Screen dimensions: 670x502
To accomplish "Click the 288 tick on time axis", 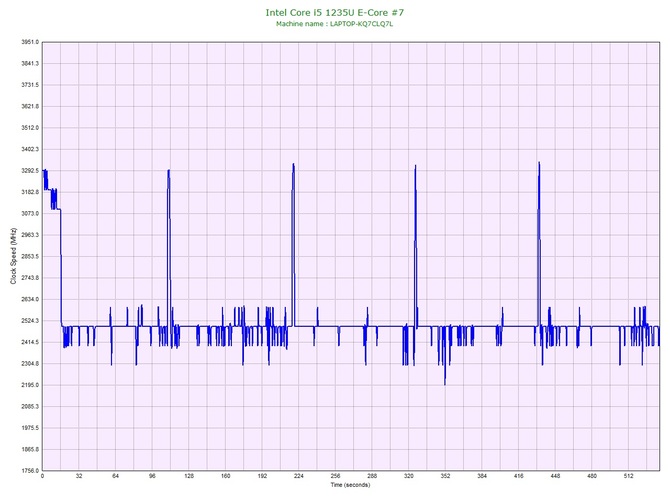I will coord(372,476).
